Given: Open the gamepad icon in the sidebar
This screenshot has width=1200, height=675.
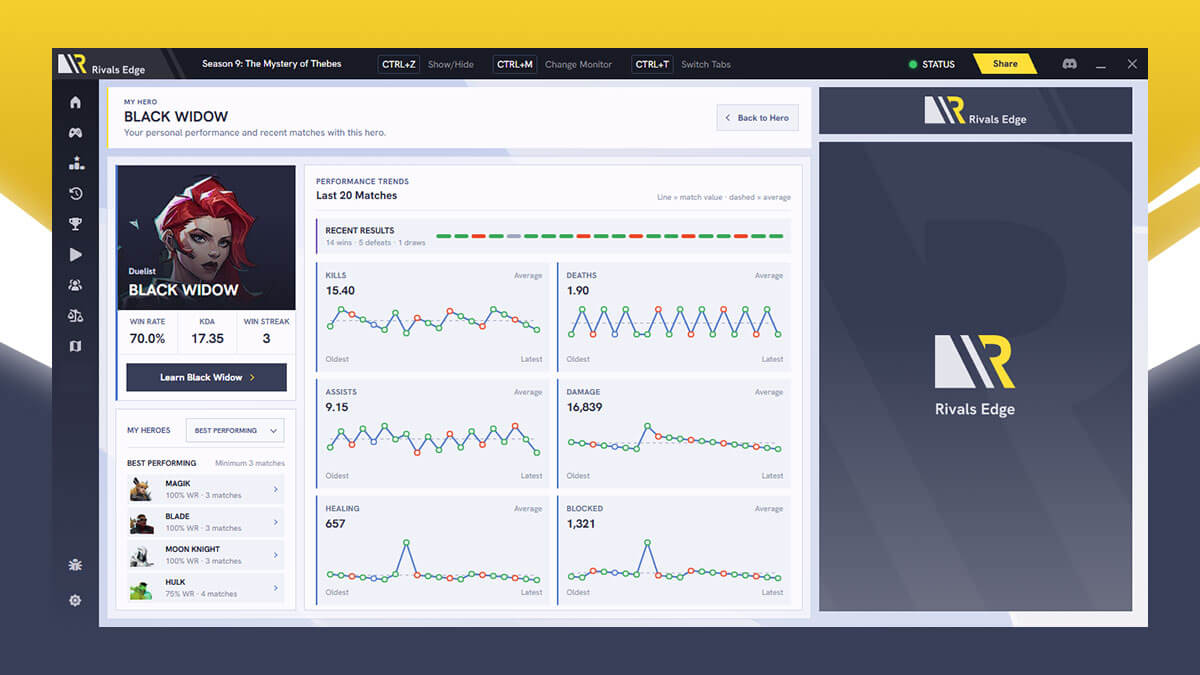Looking at the screenshot, I should pyautogui.click(x=75, y=133).
